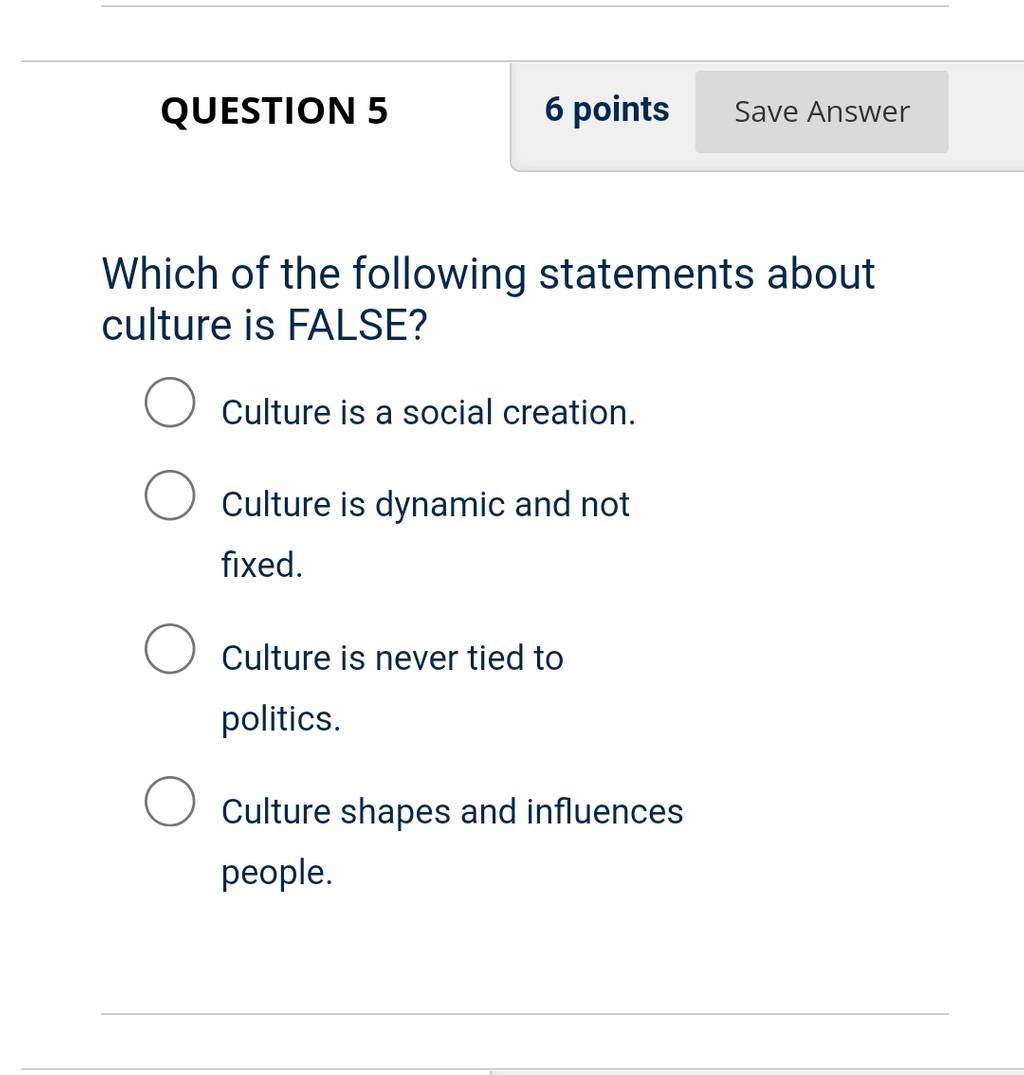Click the "Culture is a social creation." answer text
Viewport: 1024px width, 1075px height.
(428, 413)
